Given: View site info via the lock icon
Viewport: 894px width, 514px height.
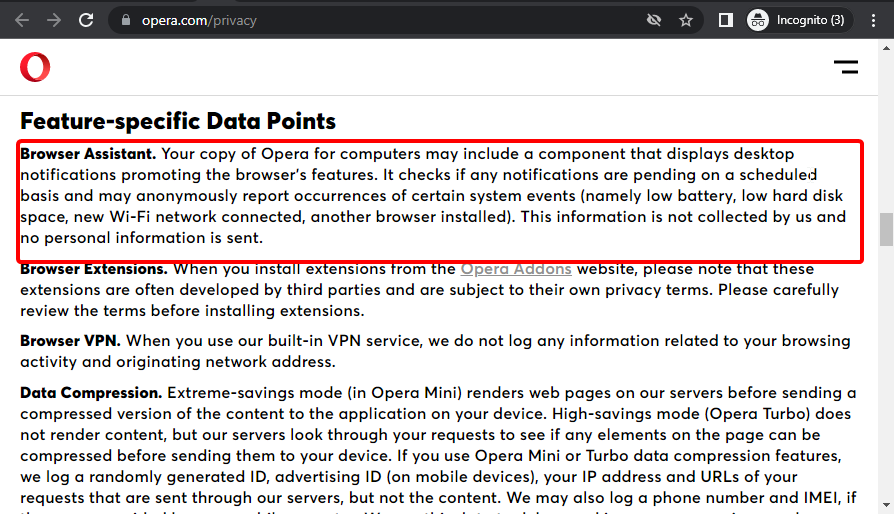Looking at the screenshot, I should click(126, 21).
